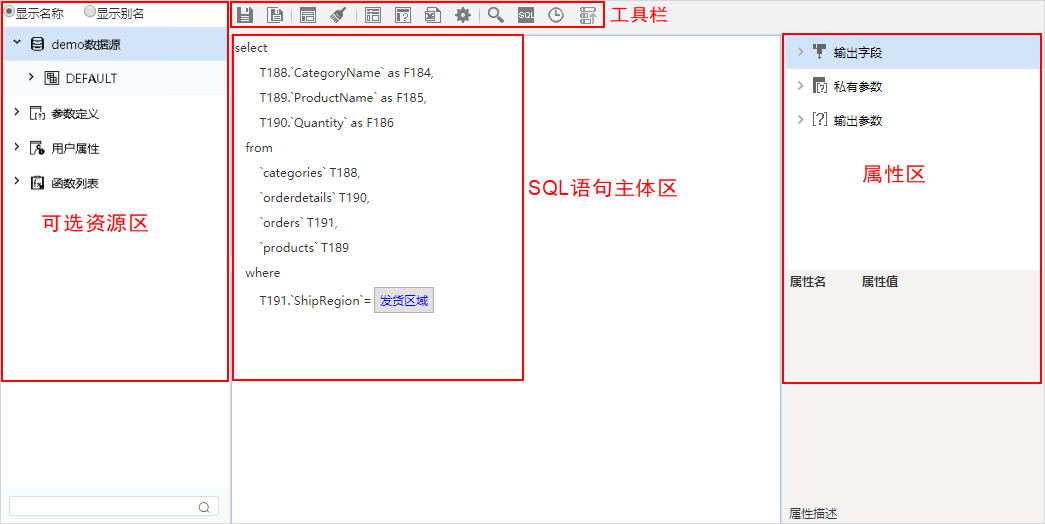This screenshot has width=1045, height=524.
Task: Select the 输出字段 label
Action: pos(858,53)
